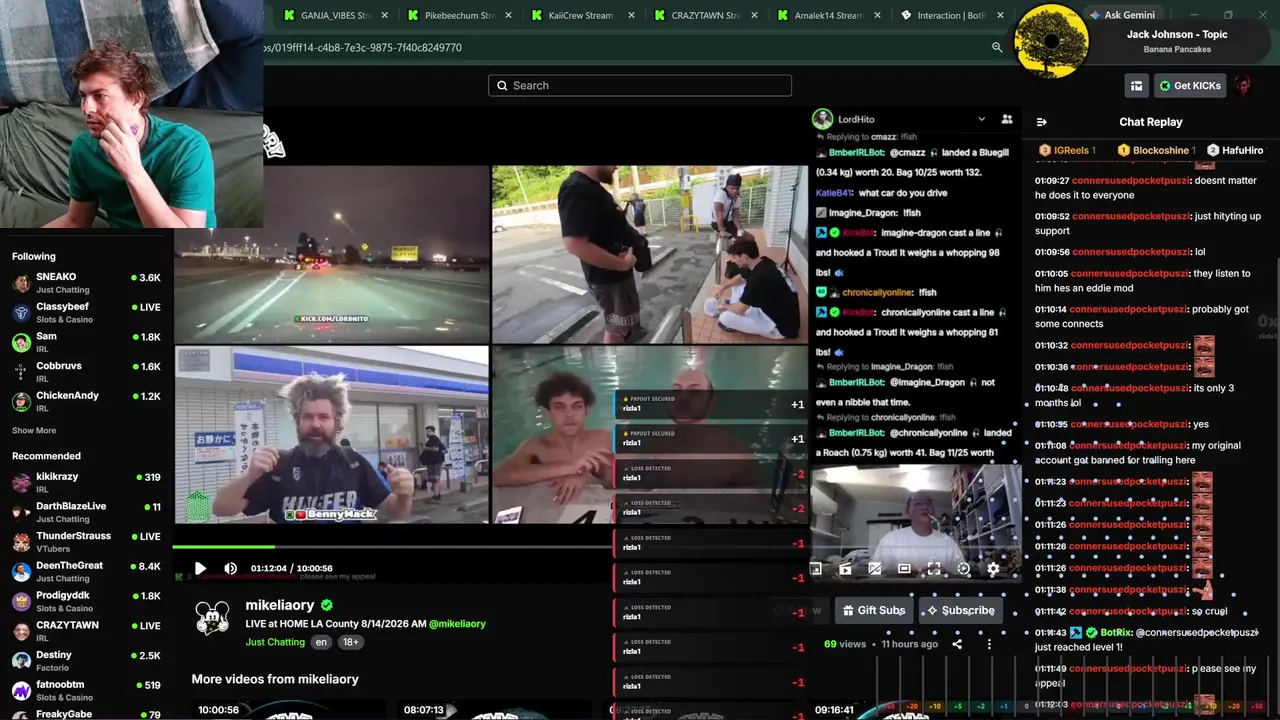
Task: Open ChickenAndy channel in sidebar
Action: point(86,401)
